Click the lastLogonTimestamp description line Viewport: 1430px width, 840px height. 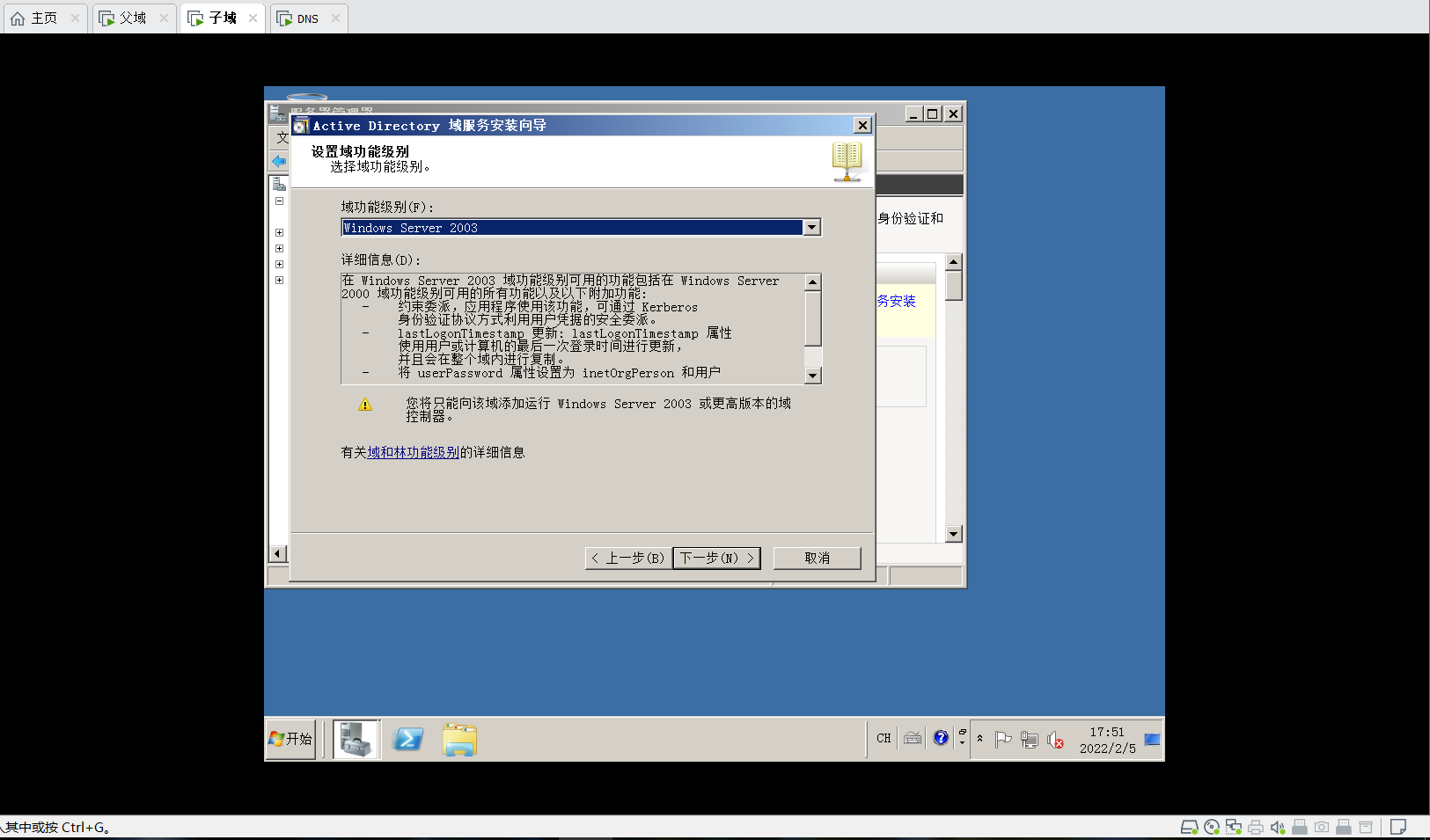coord(564,333)
